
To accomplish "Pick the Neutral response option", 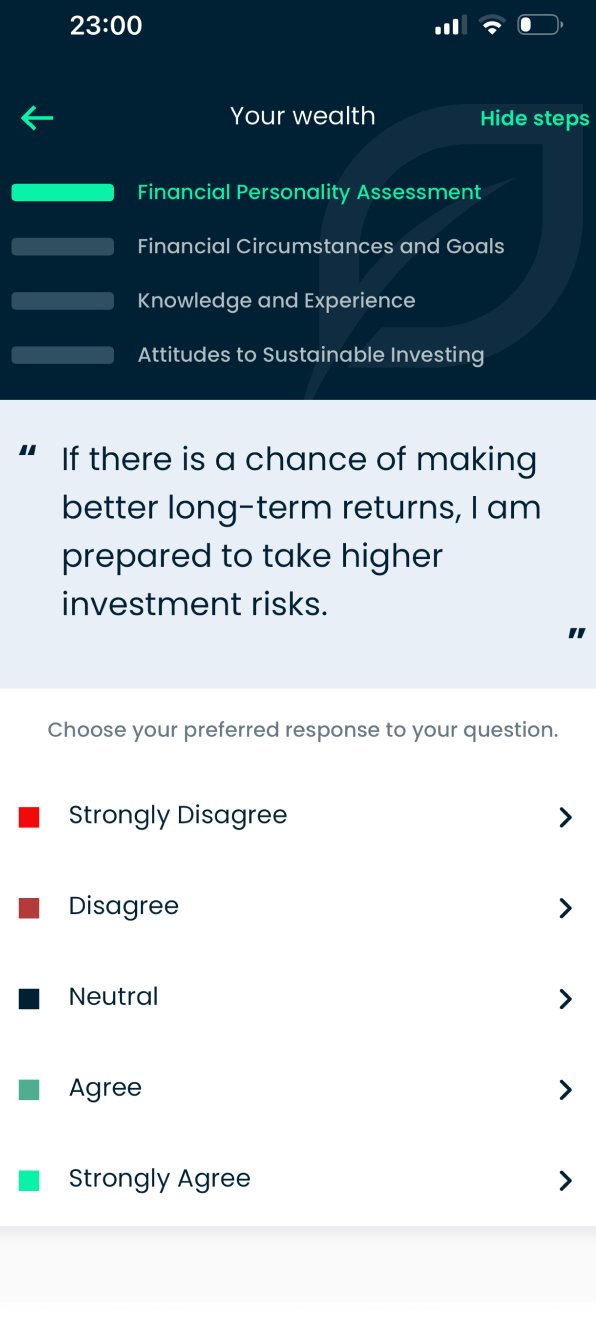I will coord(298,997).
